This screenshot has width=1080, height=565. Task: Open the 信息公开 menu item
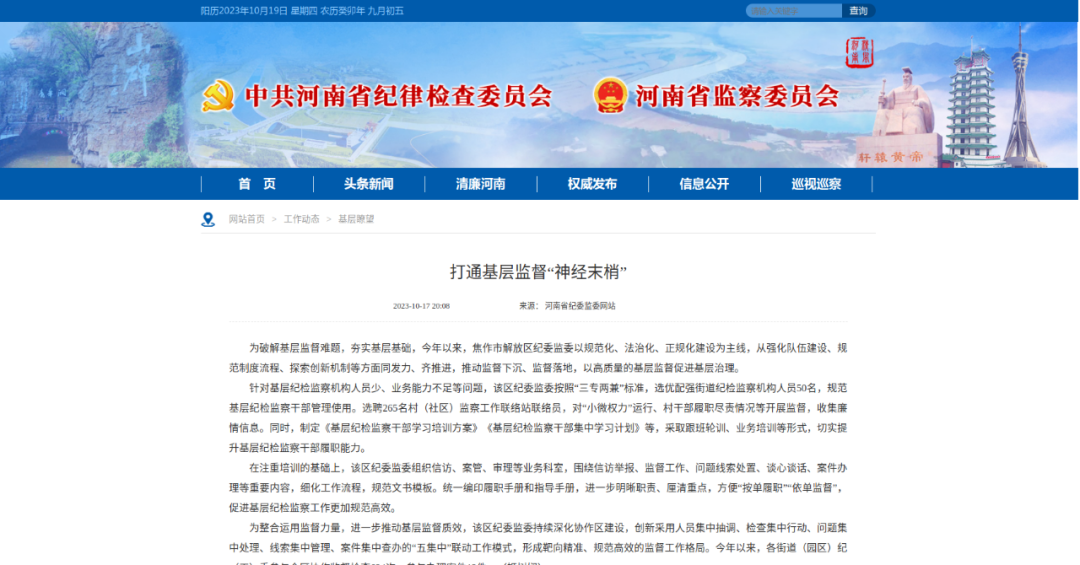coord(705,184)
